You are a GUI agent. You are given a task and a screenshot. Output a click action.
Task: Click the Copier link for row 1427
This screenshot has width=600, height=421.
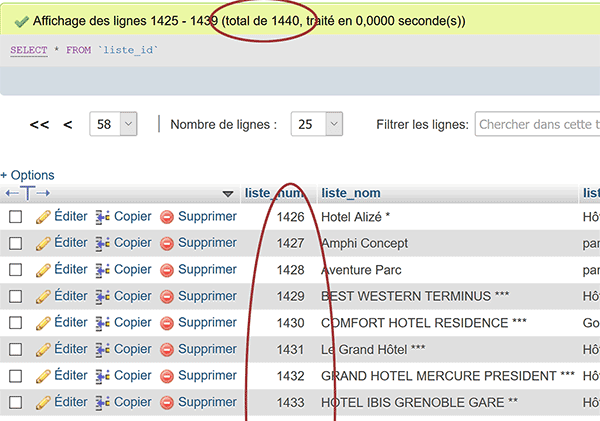coord(133,243)
